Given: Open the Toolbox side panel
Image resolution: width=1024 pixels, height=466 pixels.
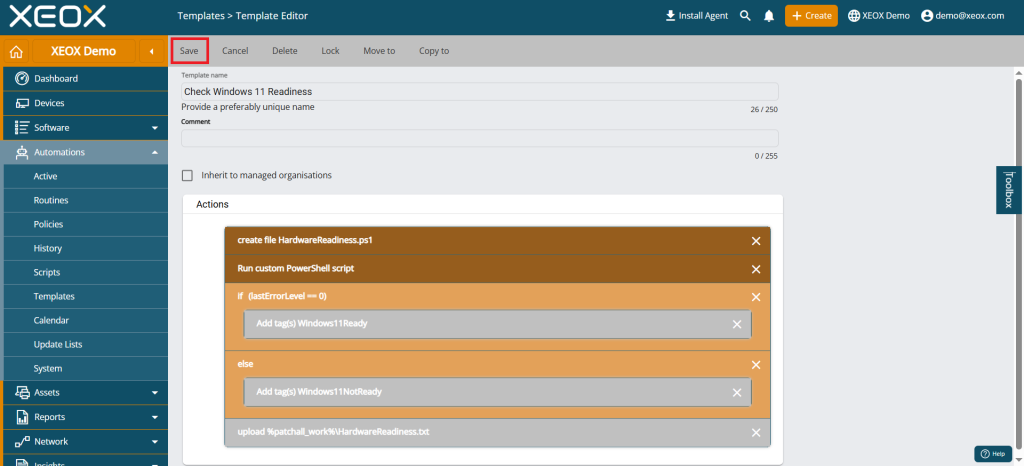Looking at the screenshot, I should pyautogui.click(x=1009, y=189).
